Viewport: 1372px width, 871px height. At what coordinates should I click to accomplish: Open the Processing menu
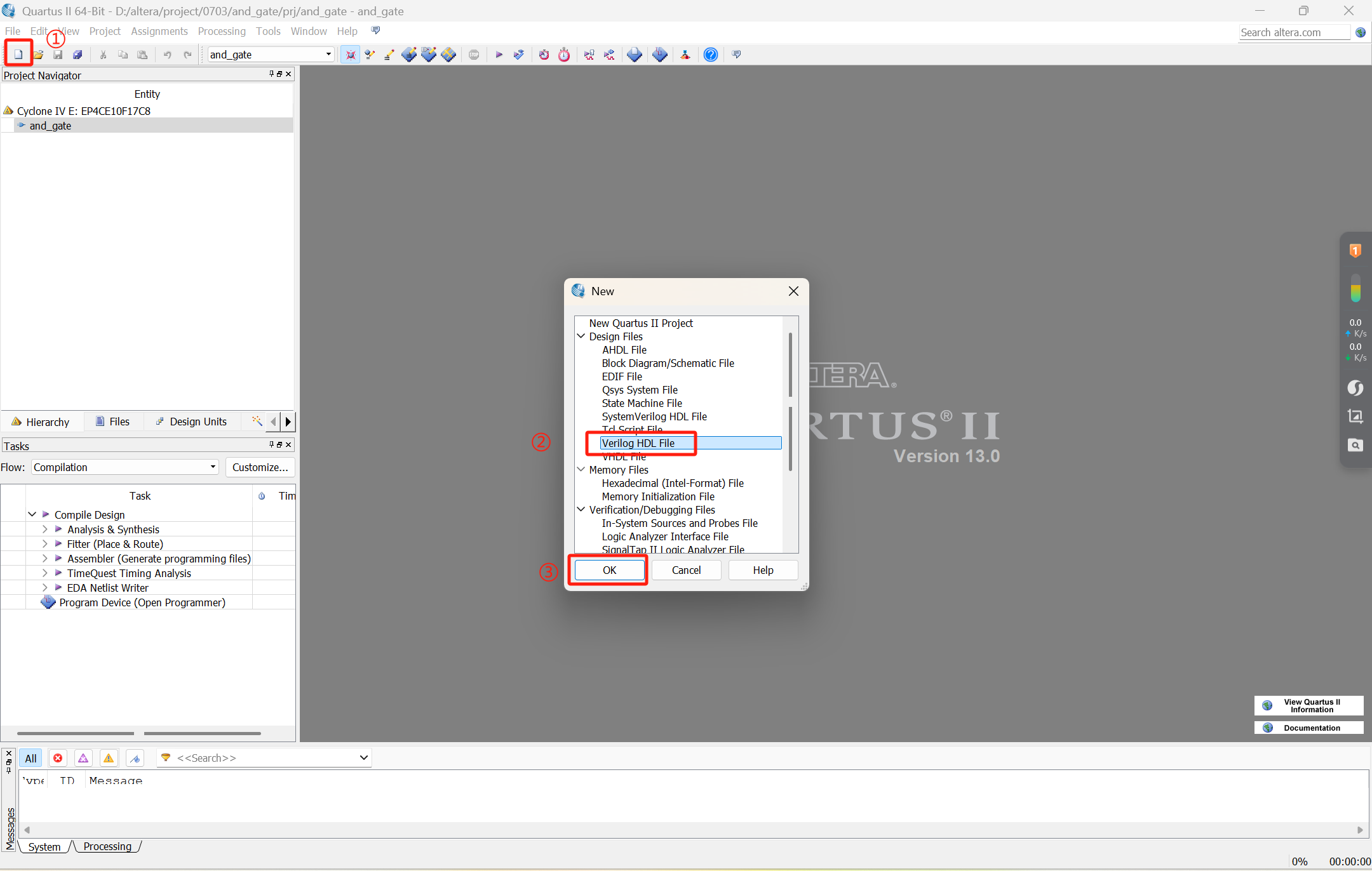(x=221, y=30)
